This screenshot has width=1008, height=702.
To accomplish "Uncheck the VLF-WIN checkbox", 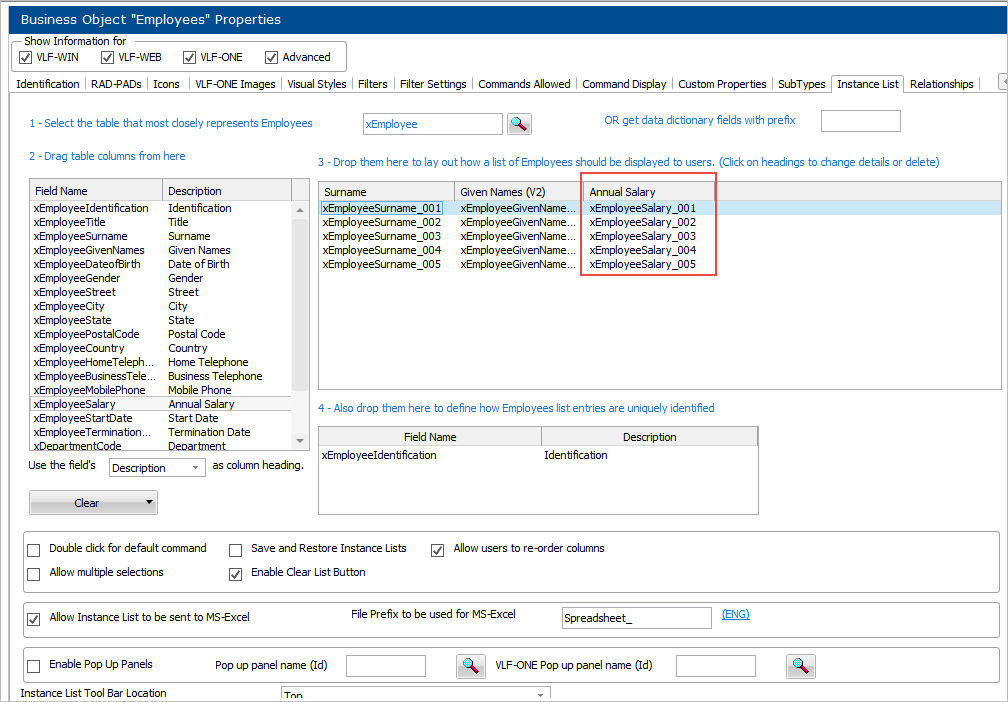I will click(27, 57).
